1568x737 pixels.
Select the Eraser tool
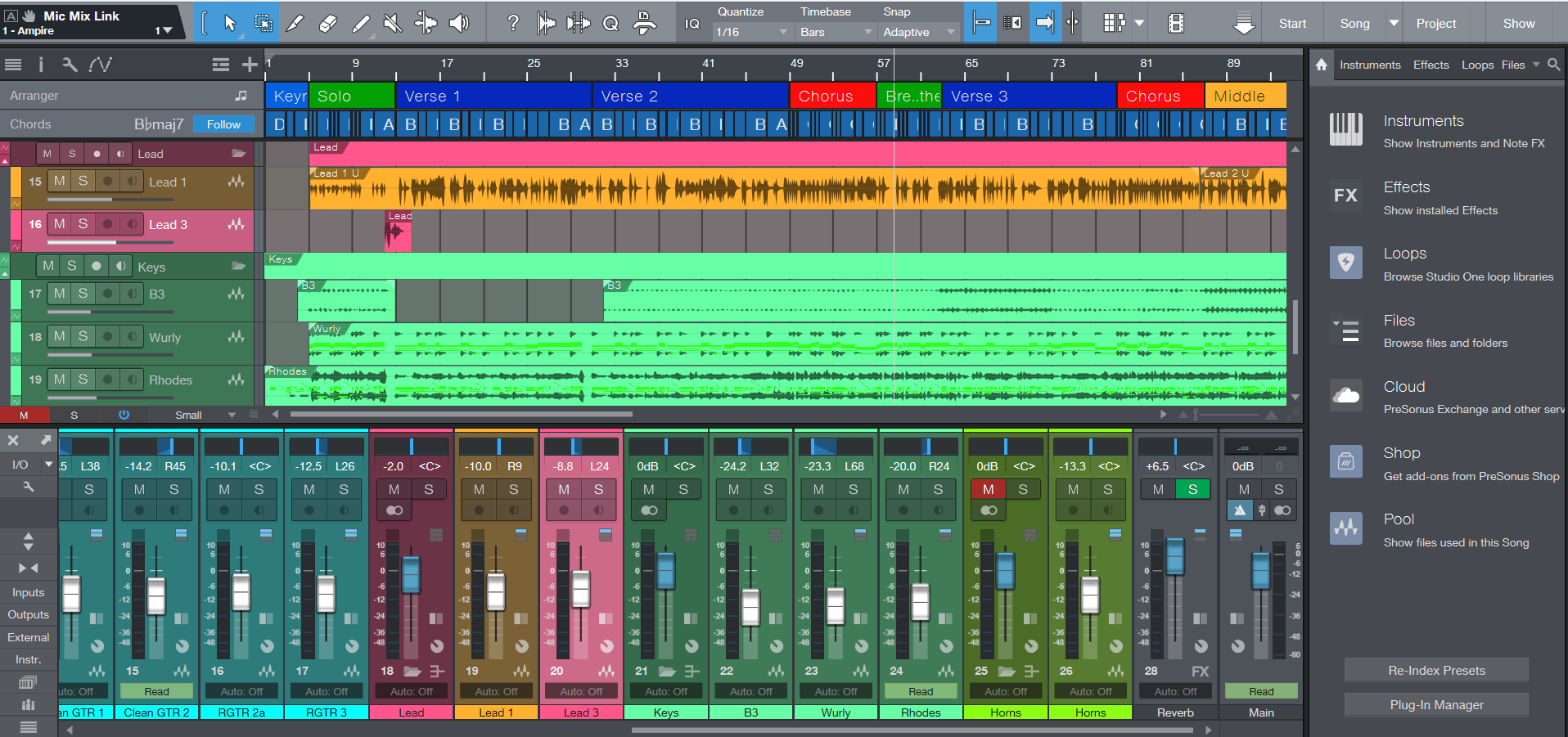click(327, 23)
